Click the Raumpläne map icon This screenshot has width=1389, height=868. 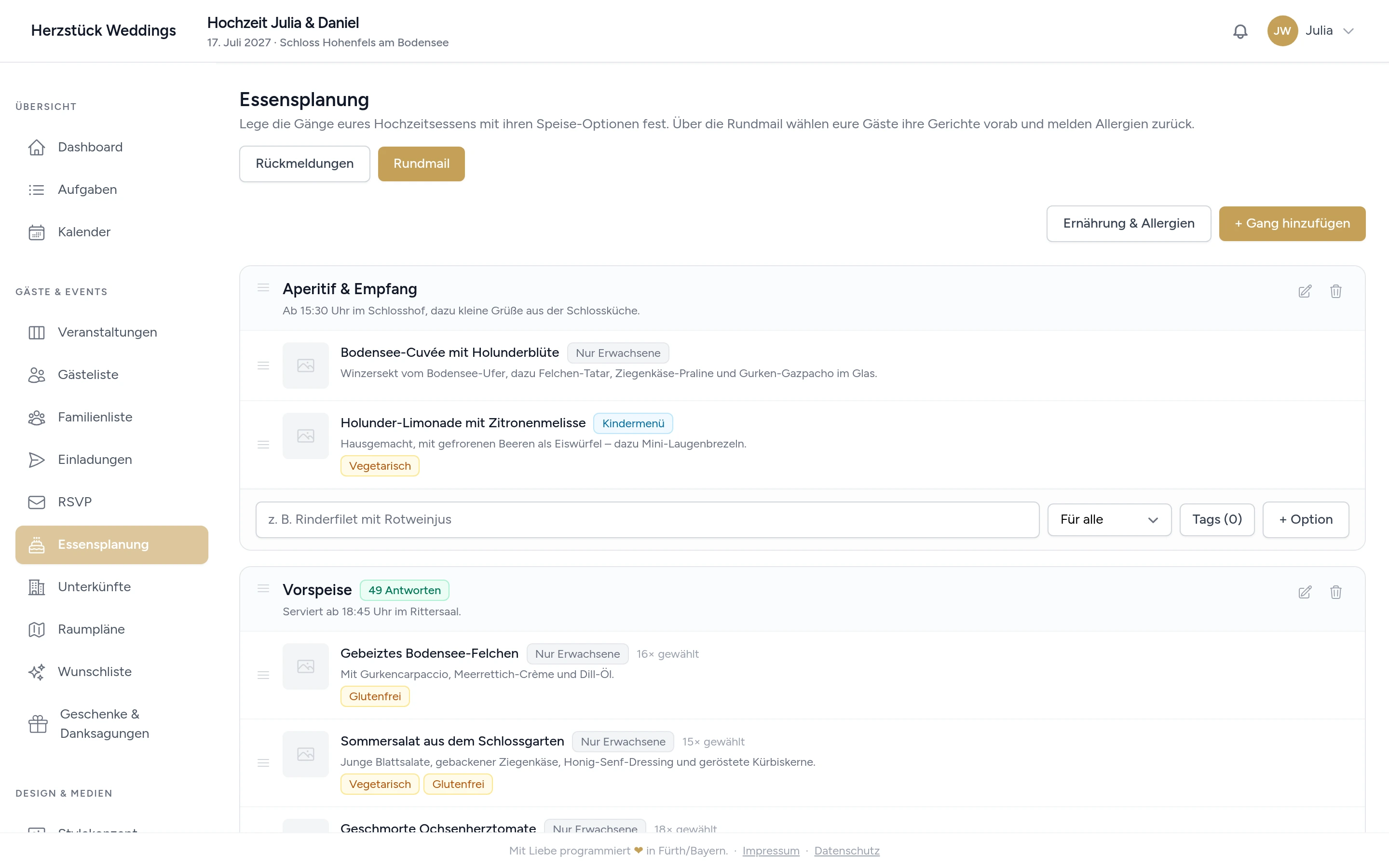click(x=37, y=630)
